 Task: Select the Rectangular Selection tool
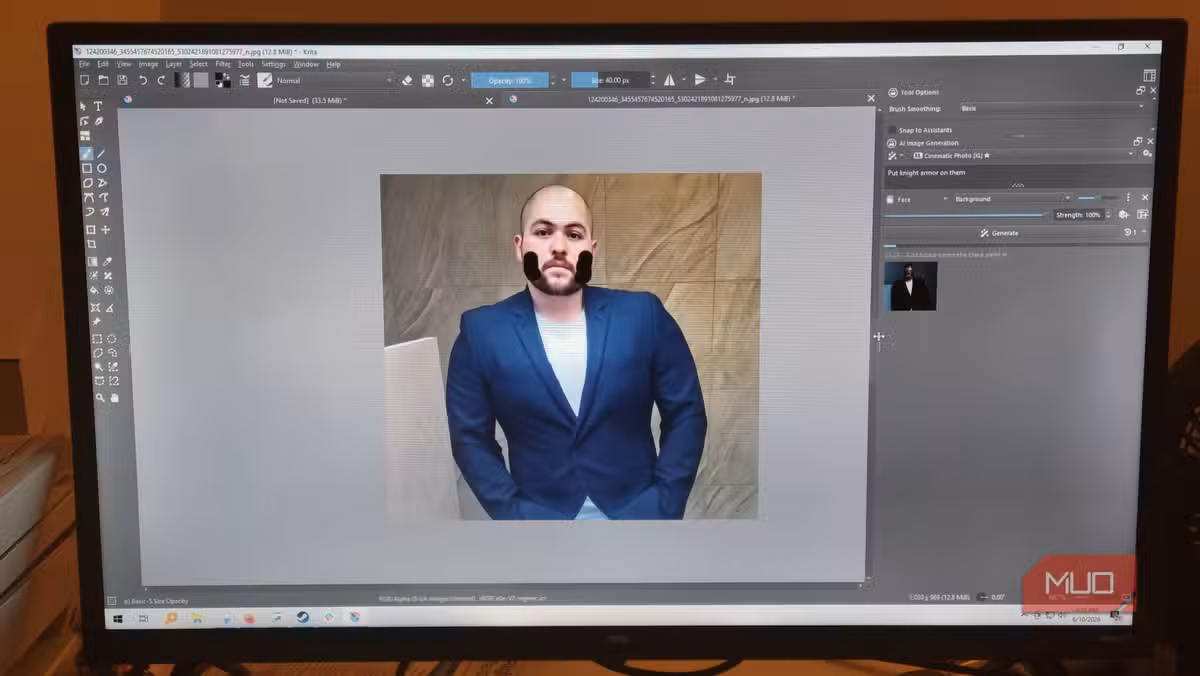[x=97, y=339]
